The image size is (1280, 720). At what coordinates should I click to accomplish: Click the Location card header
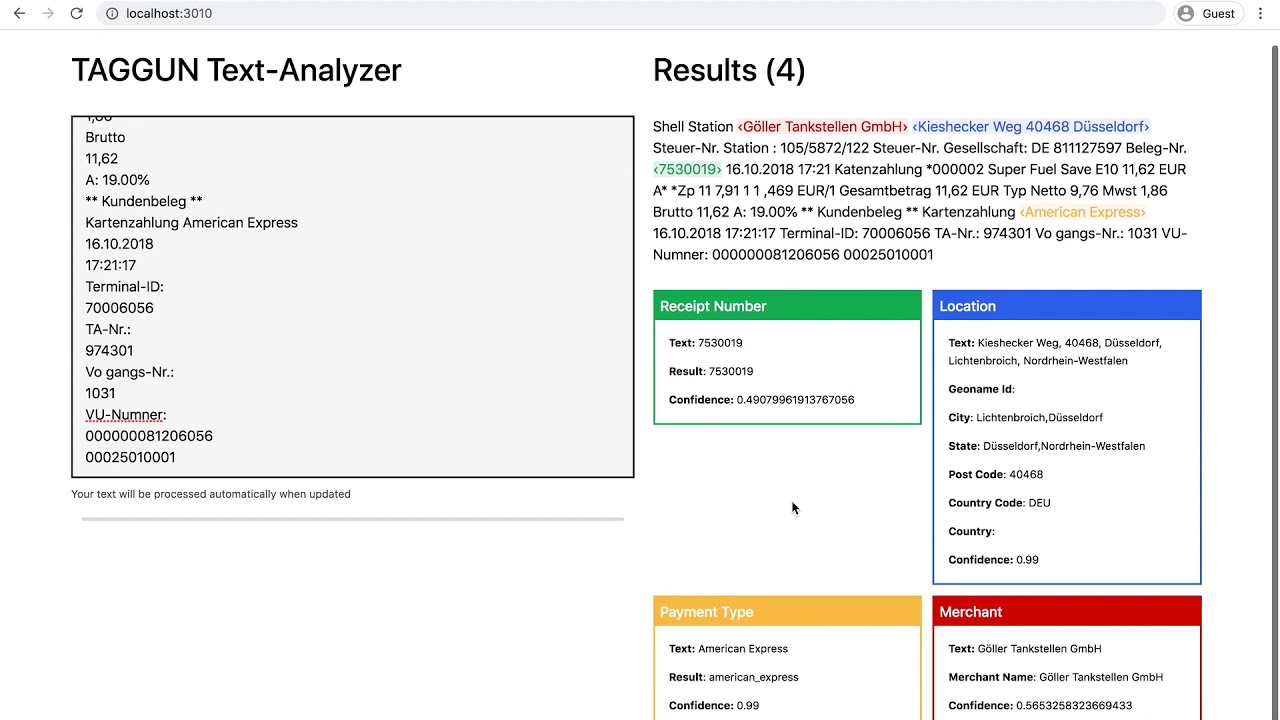click(1067, 306)
